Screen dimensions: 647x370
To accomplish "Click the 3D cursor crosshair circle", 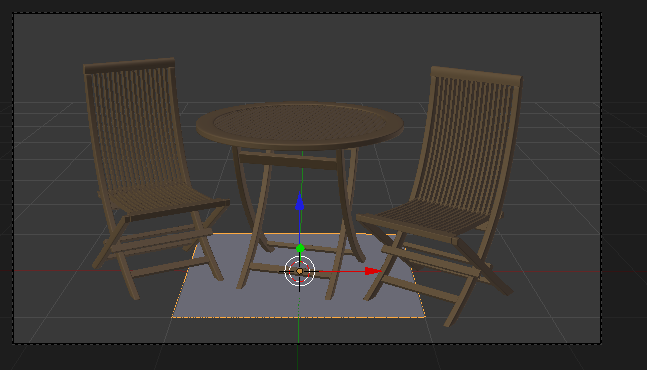I will pos(300,271).
